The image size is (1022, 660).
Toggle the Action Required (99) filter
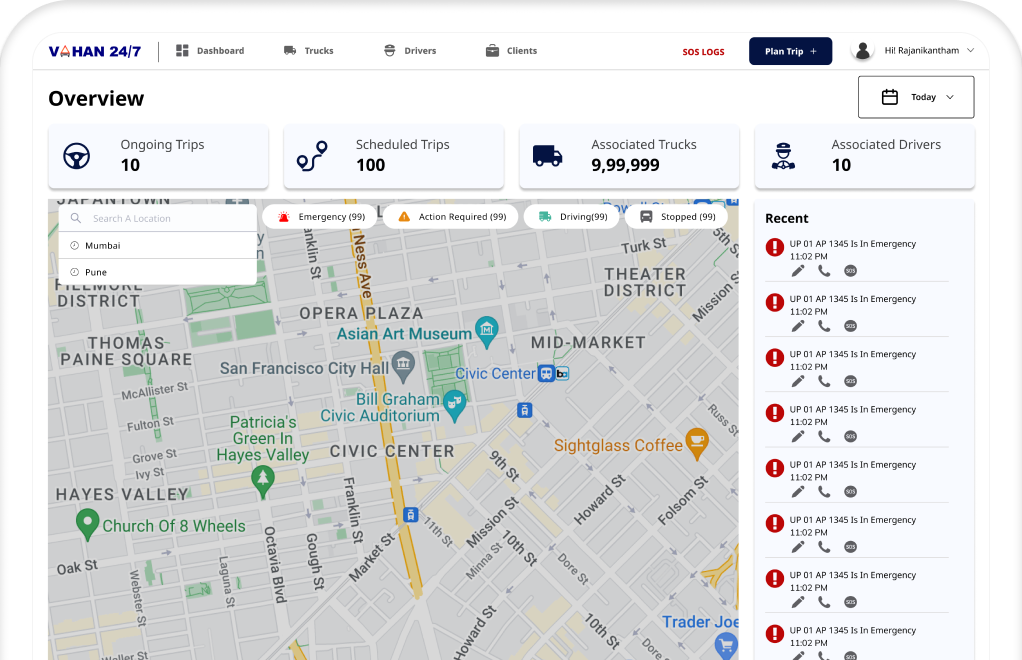451,217
